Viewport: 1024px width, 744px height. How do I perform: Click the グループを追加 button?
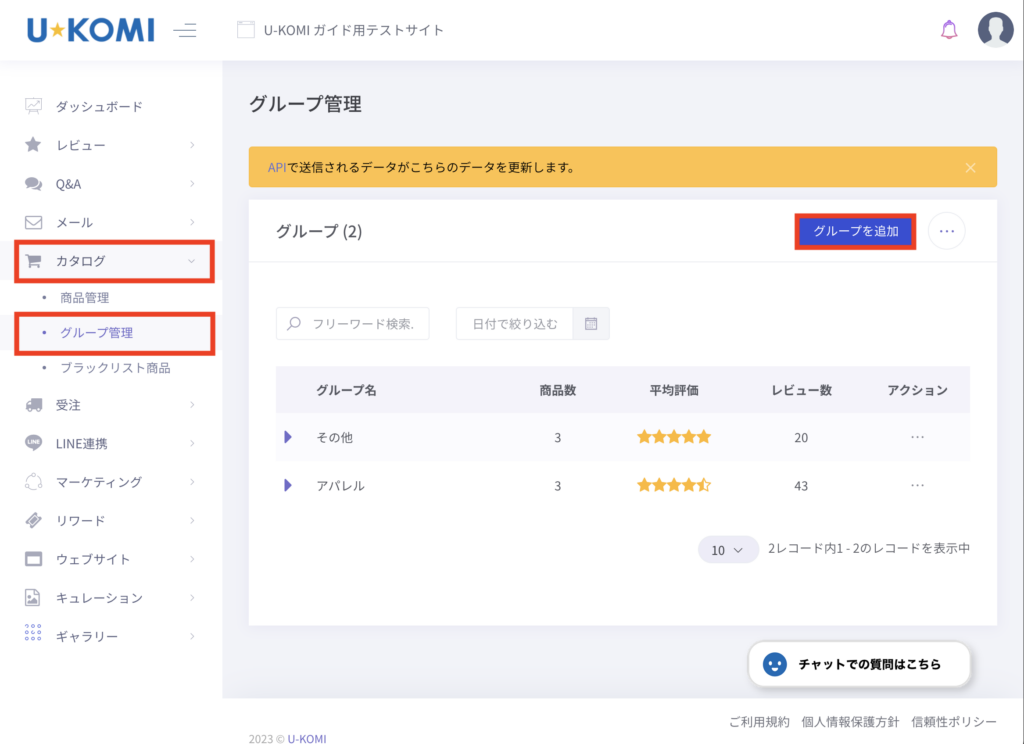pyautogui.click(x=855, y=231)
